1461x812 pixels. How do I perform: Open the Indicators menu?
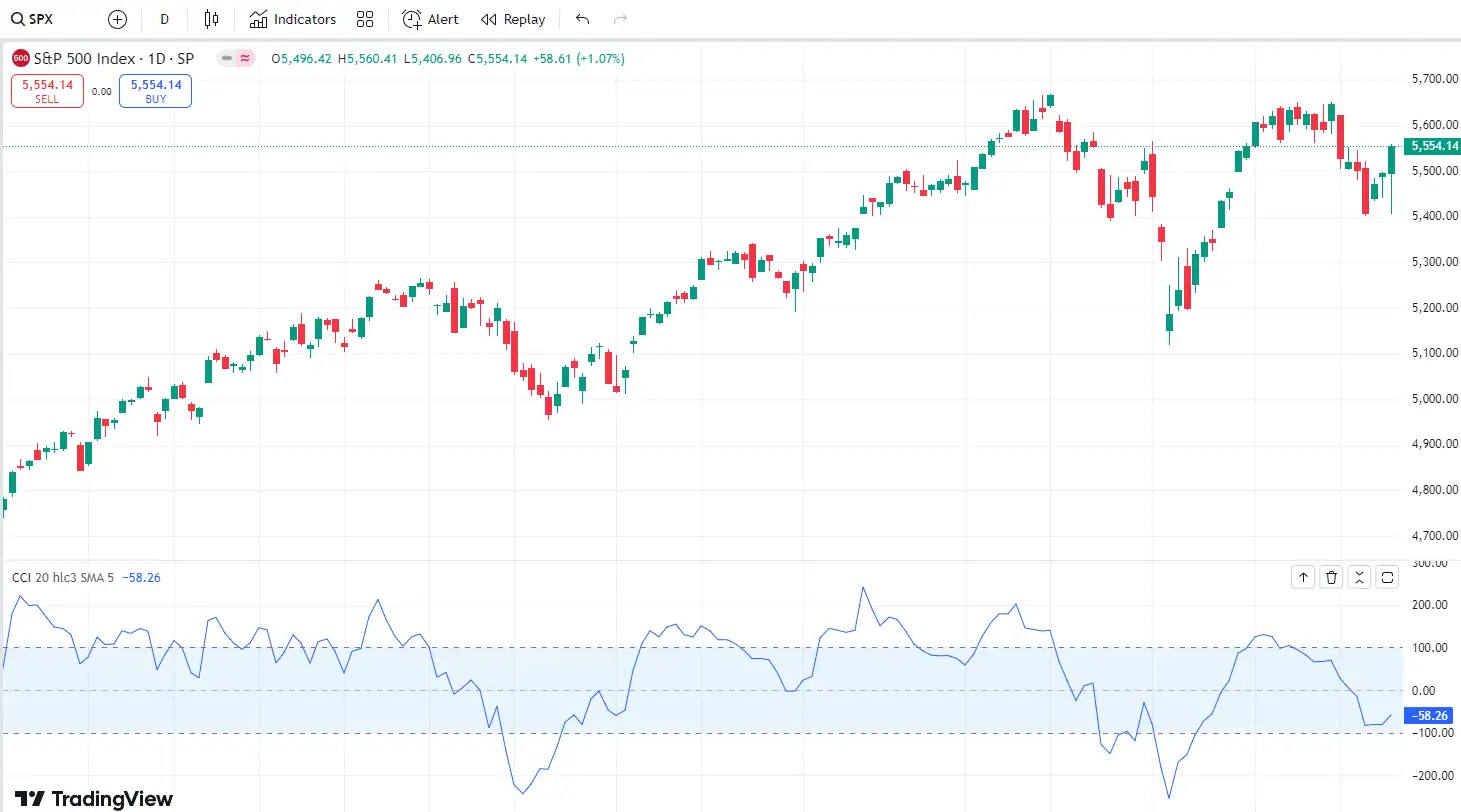coord(293,18)
